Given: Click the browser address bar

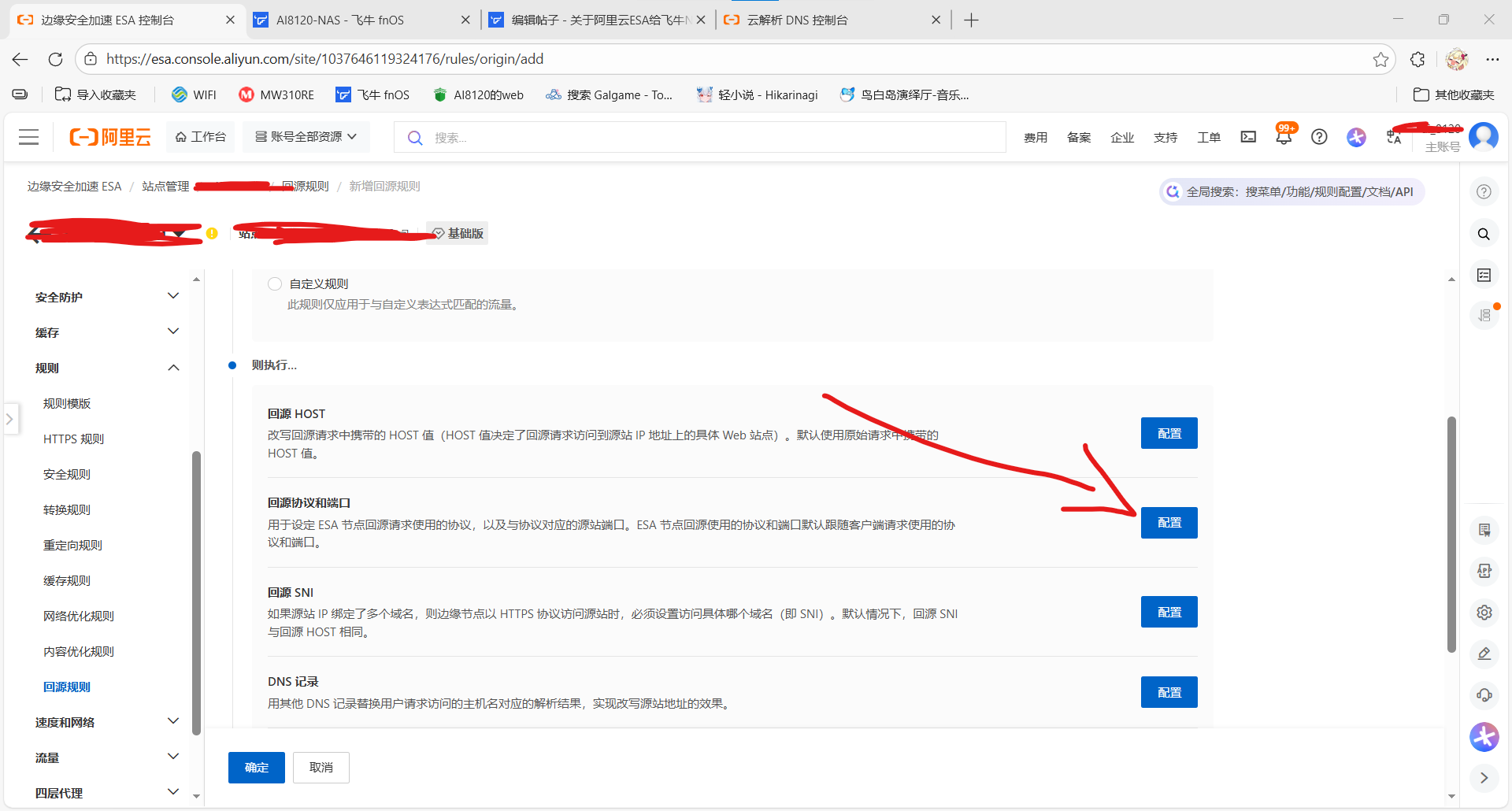Looking at the screenshot, I should click(734, 59).
